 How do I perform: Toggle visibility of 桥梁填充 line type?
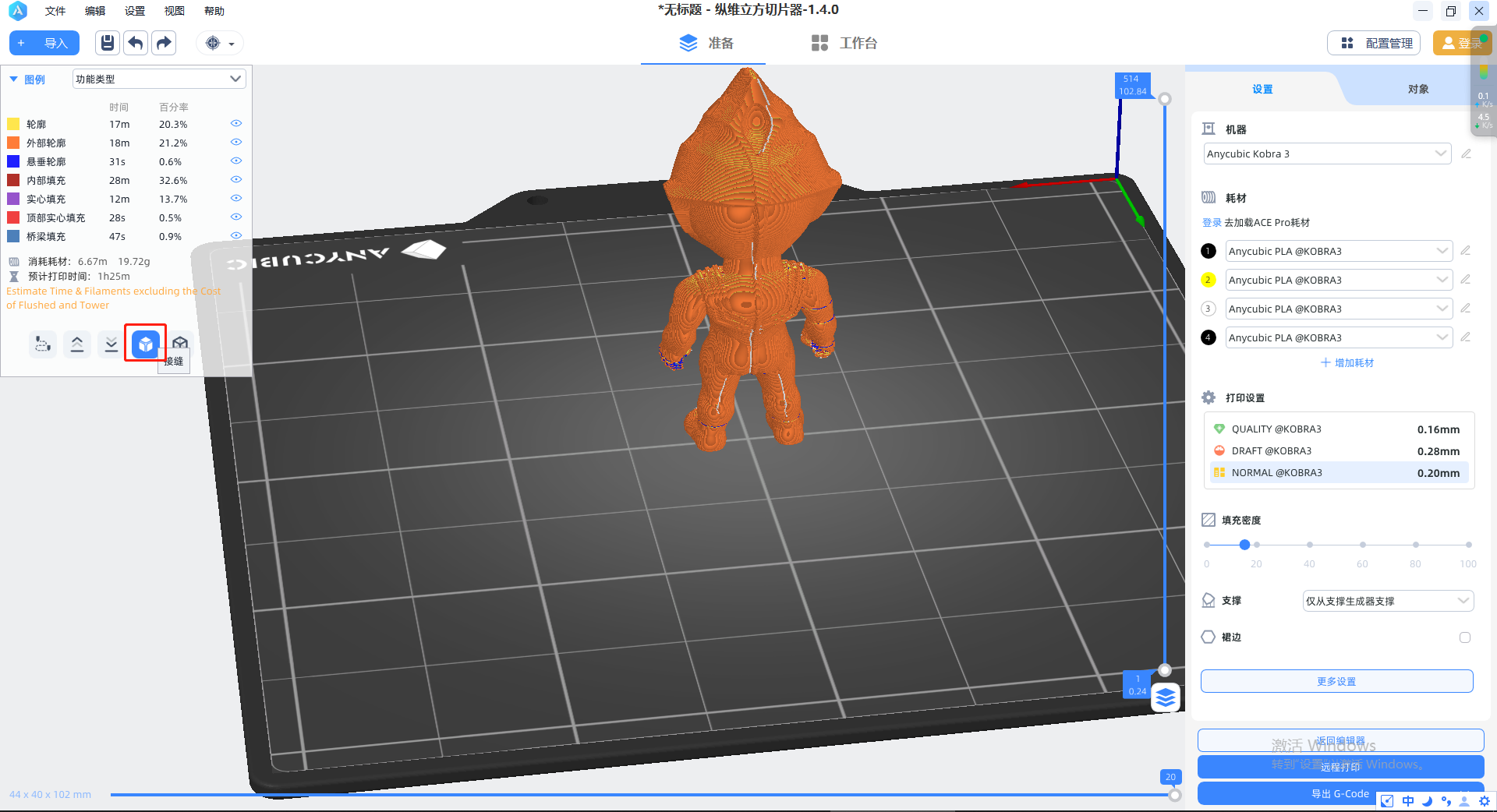236,235
